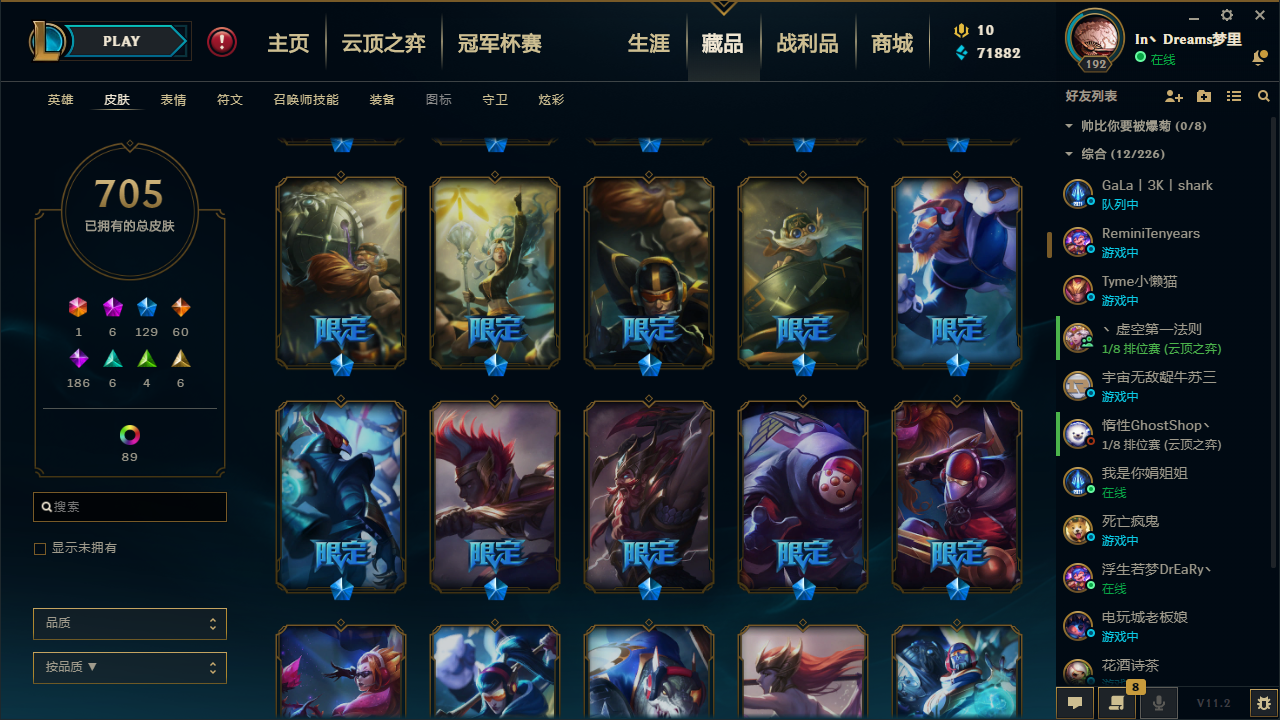Screen dimensions: 1280x720
Task: Click the red alert exclamation icon
Action: [x=222, y=41]
